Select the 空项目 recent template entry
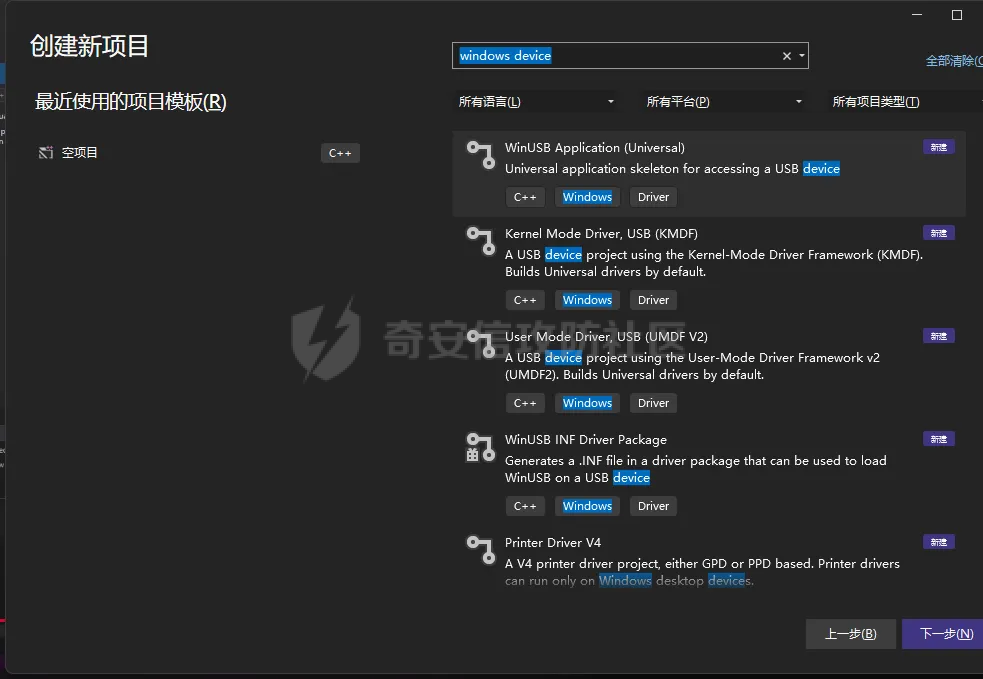The image size is (983, 679). tap(80, 153)
